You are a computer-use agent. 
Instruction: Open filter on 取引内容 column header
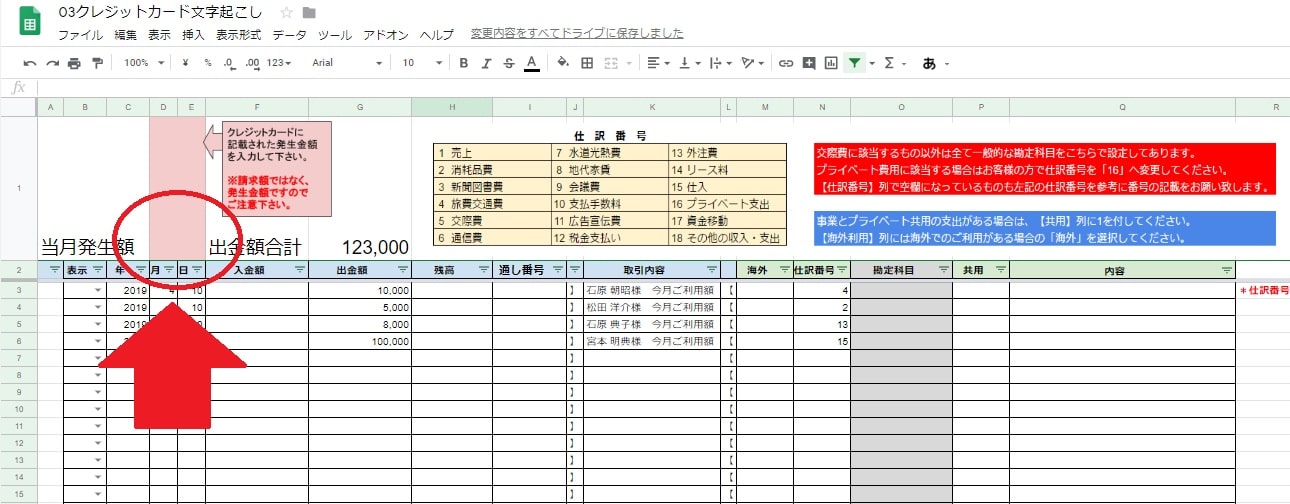coord(711,269)
